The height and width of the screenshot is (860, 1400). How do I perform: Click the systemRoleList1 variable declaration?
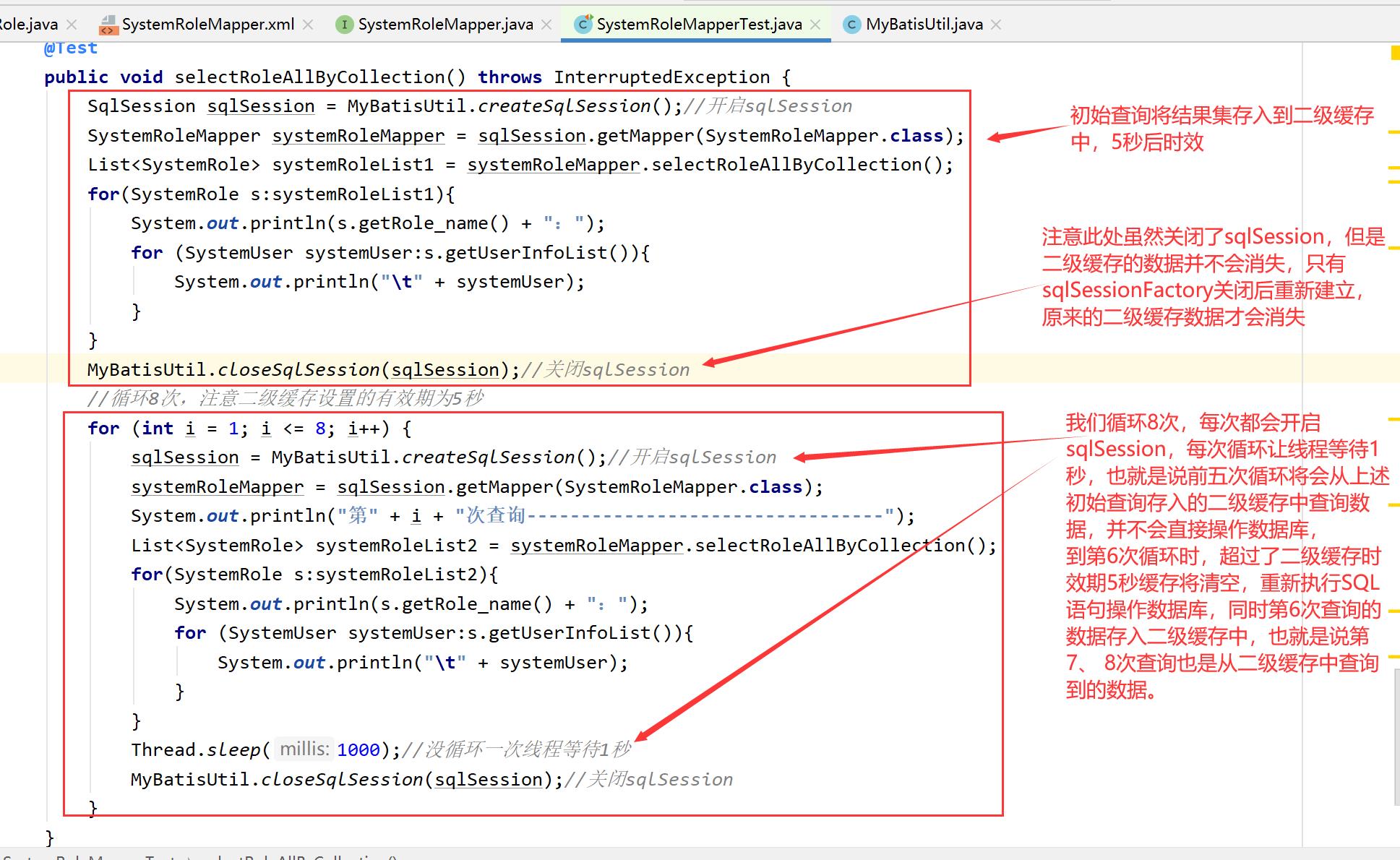tap(353, 165)
